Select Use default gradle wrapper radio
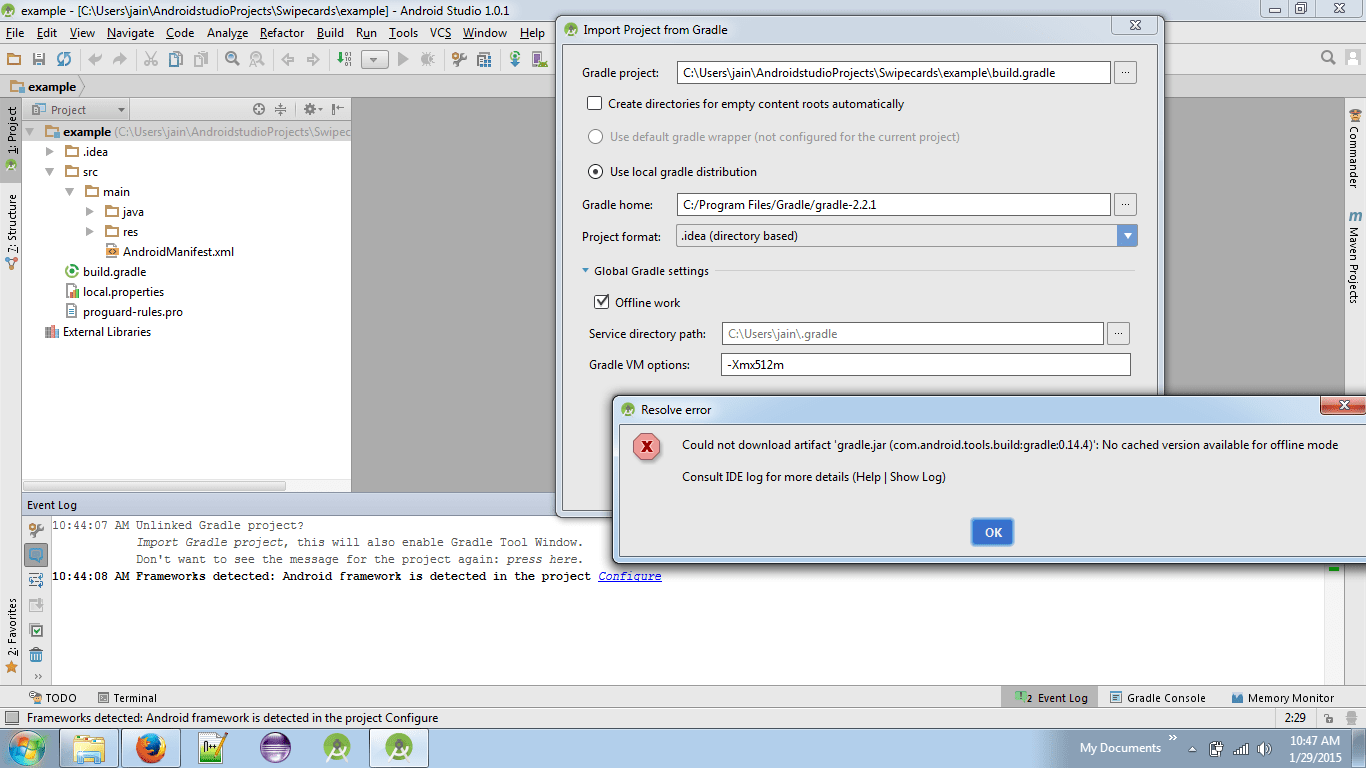1366x768 pixels. (x=595, y=137)
